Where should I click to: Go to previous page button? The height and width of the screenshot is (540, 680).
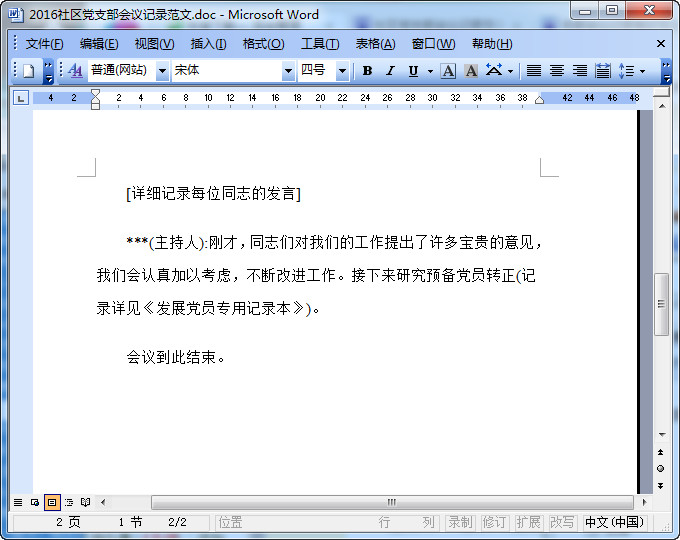click(x=660, y=452)
